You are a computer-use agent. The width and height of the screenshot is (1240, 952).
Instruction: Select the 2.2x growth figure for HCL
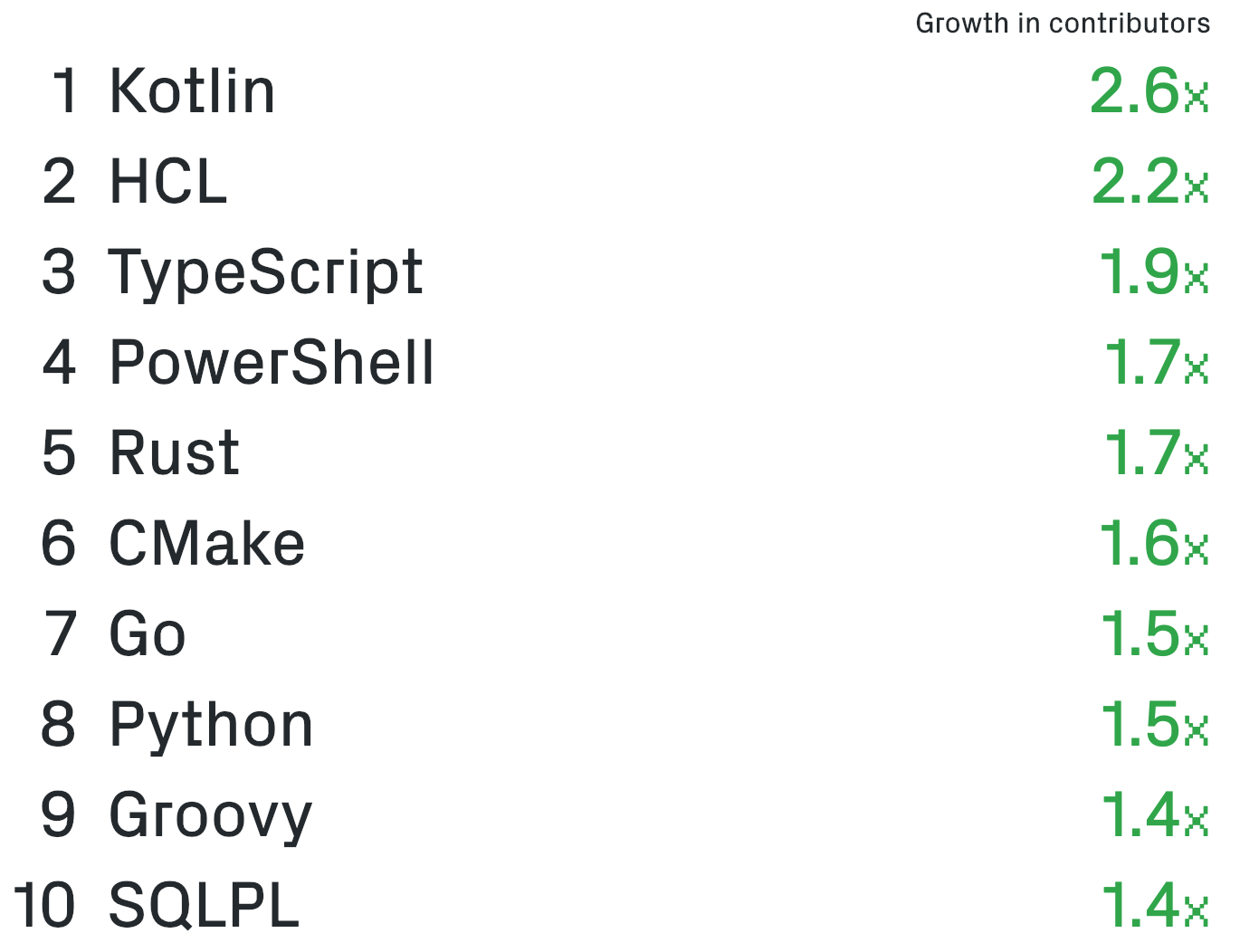[x=1149, y=182]
